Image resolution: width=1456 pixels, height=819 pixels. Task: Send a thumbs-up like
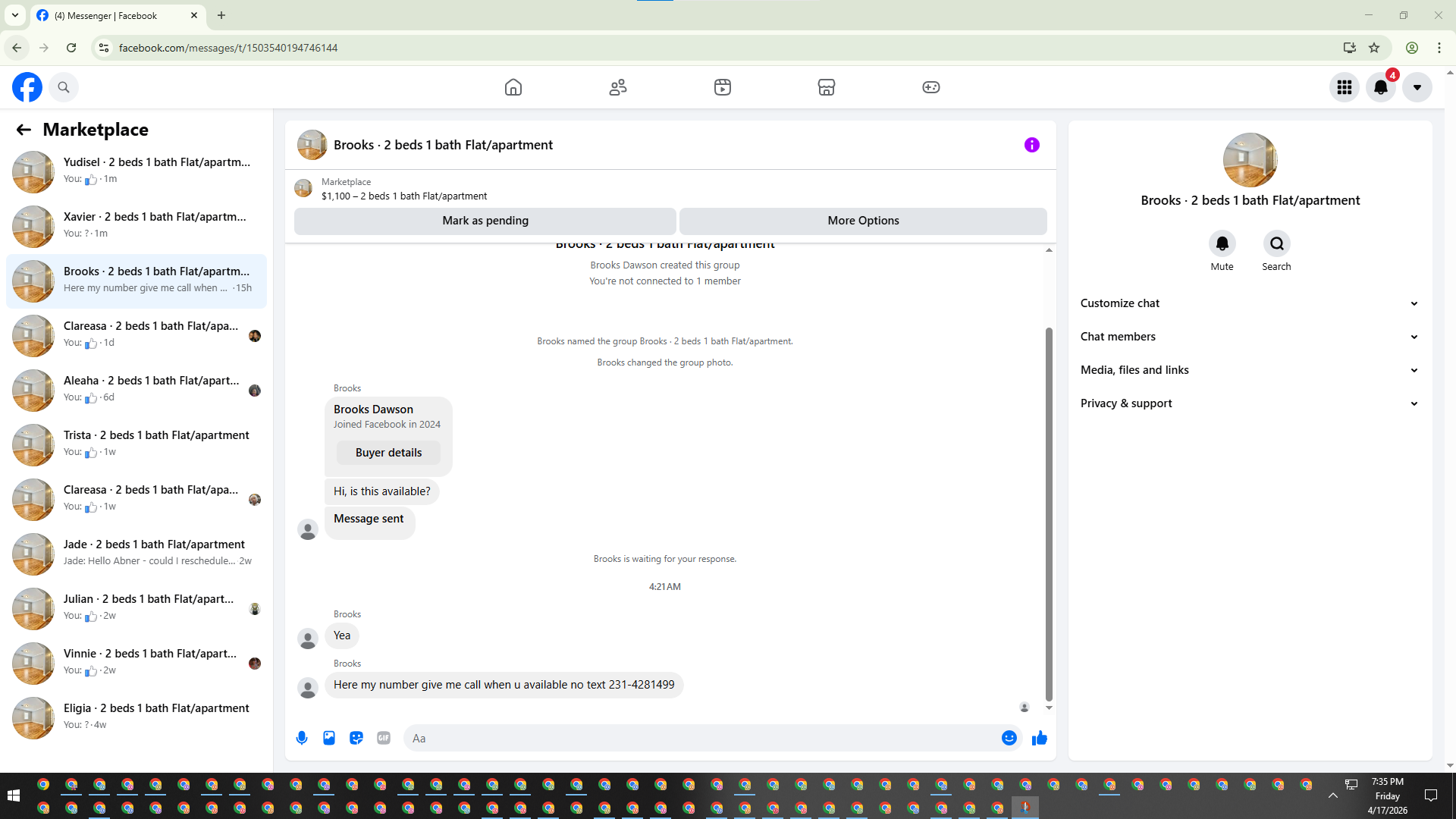1040,738
